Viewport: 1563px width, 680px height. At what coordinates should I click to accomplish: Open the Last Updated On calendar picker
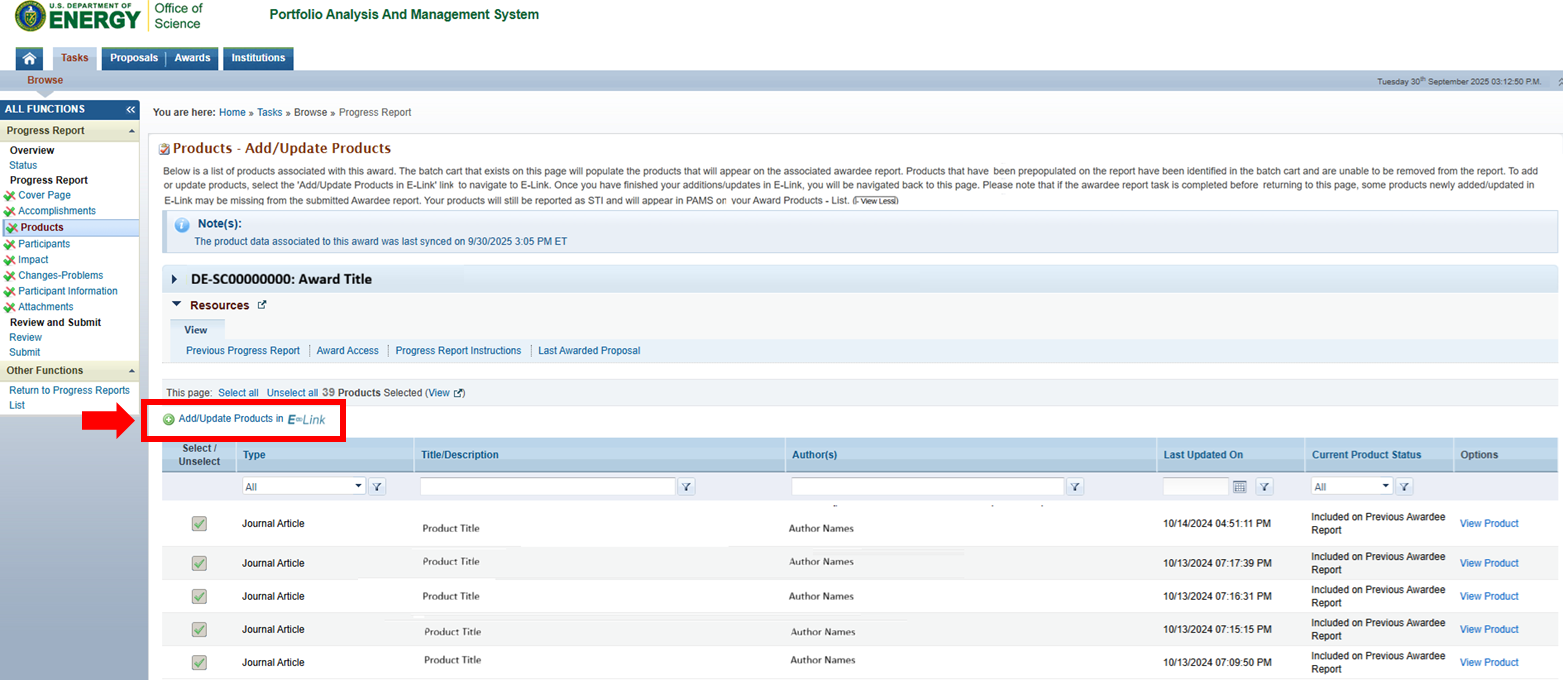click(x=1240, y=487)
